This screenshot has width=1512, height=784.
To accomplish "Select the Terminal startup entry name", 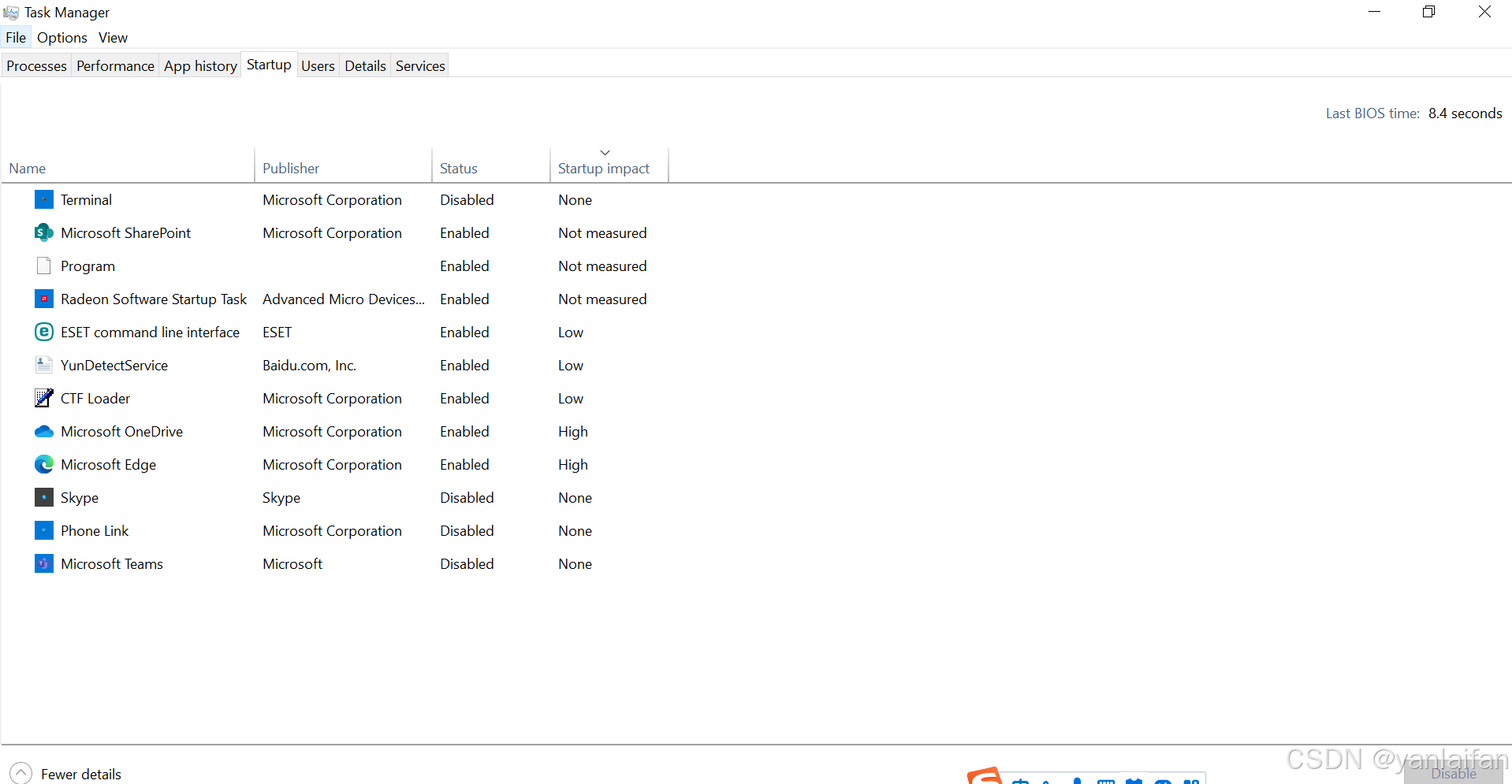I will (x=86, y=200).
